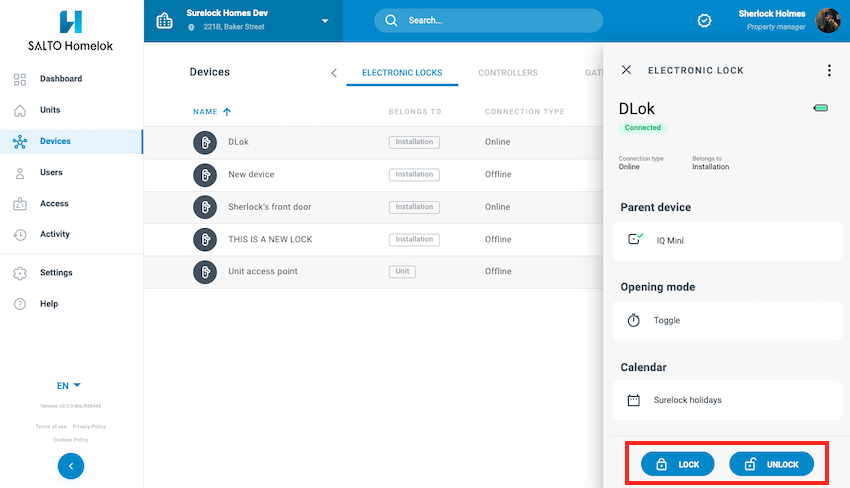The image size is (850, 488).
Task: Click the battery status icon for DLok
Action: tap(820, 108)
